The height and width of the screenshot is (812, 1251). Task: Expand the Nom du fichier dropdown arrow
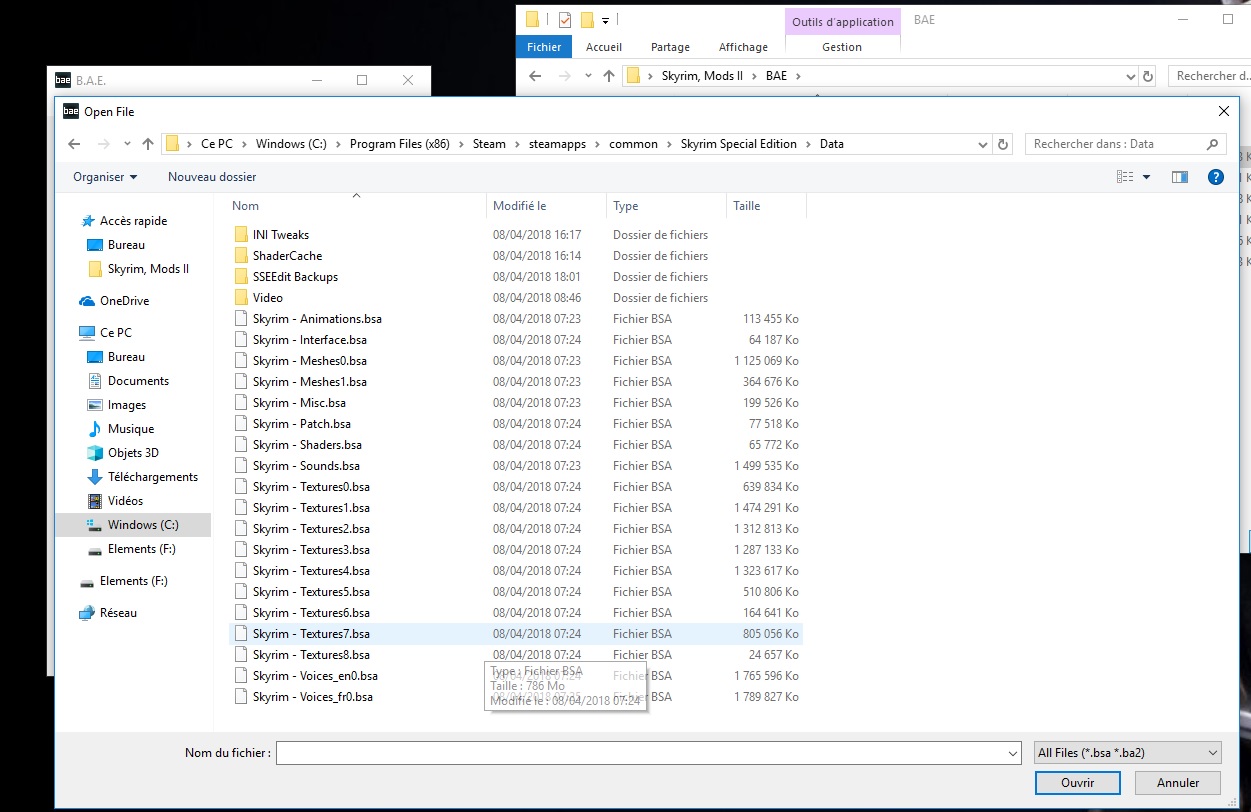1012,753
